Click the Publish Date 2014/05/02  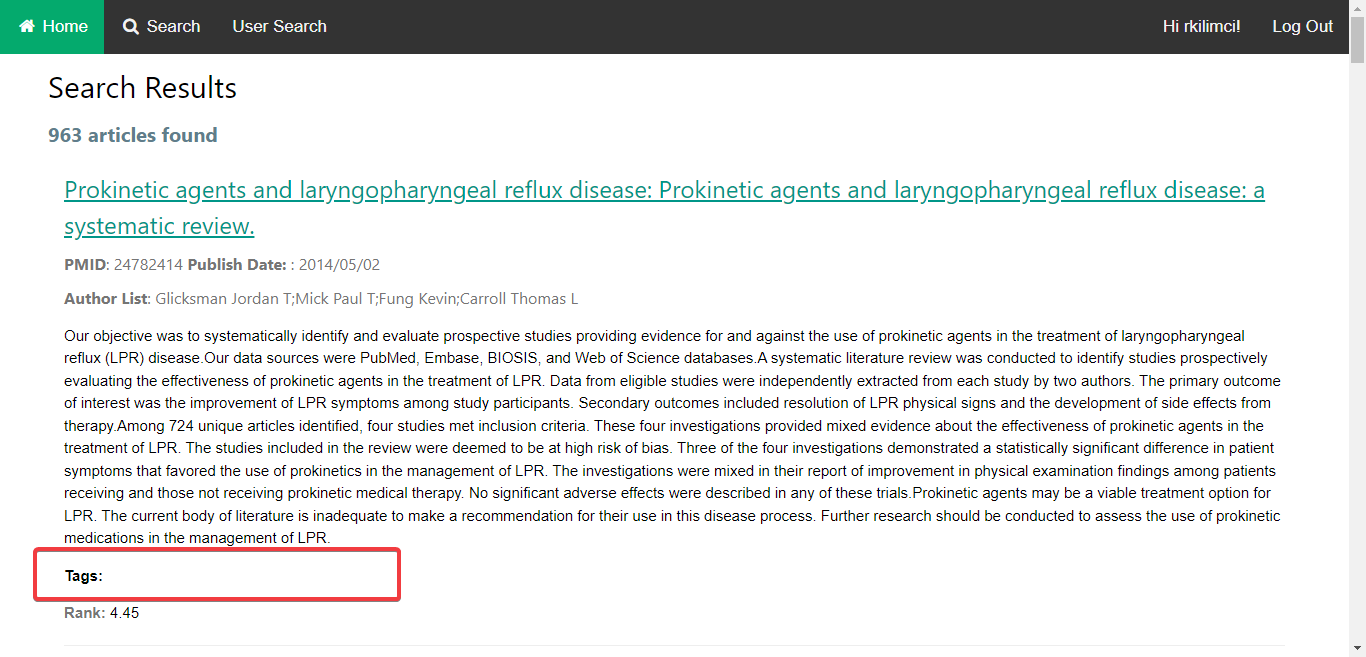coord(286,264)
